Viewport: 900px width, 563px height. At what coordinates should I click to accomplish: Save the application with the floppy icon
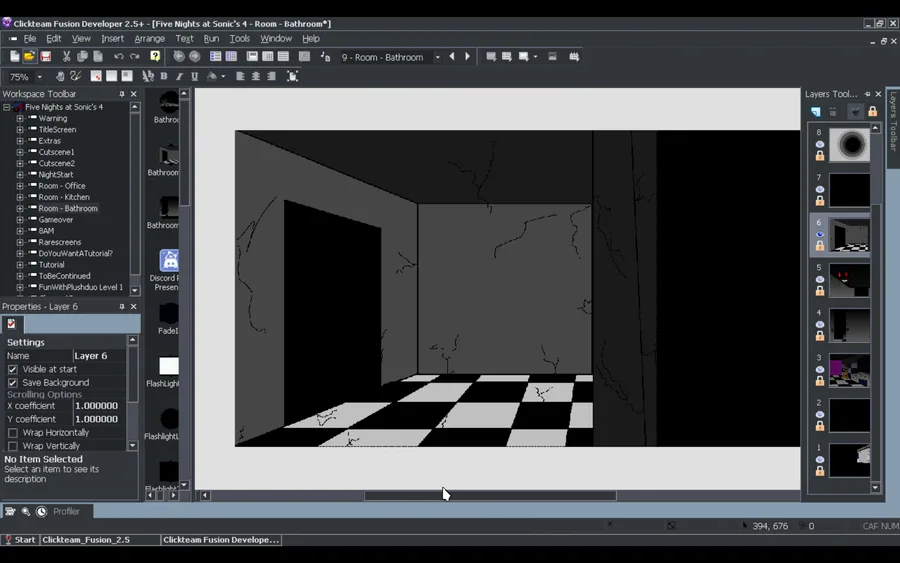tap(45, 56)
